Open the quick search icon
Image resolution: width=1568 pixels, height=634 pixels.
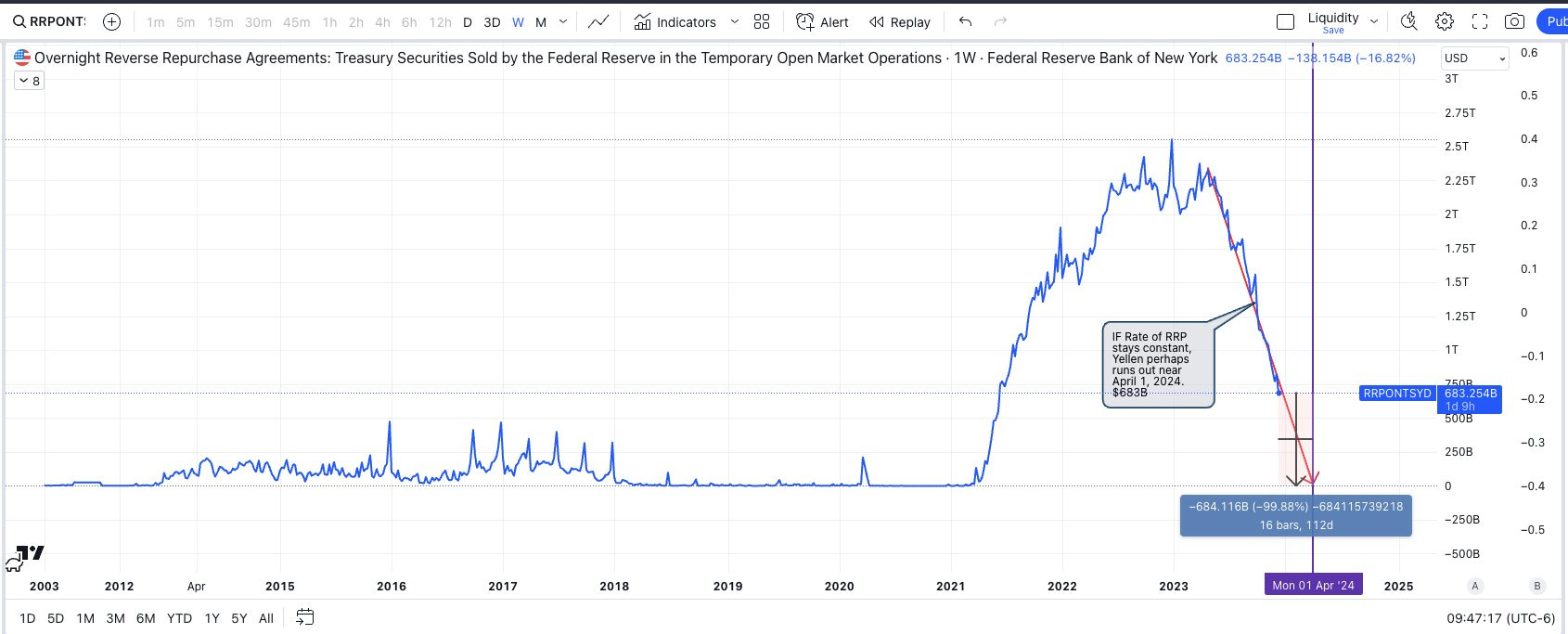point(1408,22)
